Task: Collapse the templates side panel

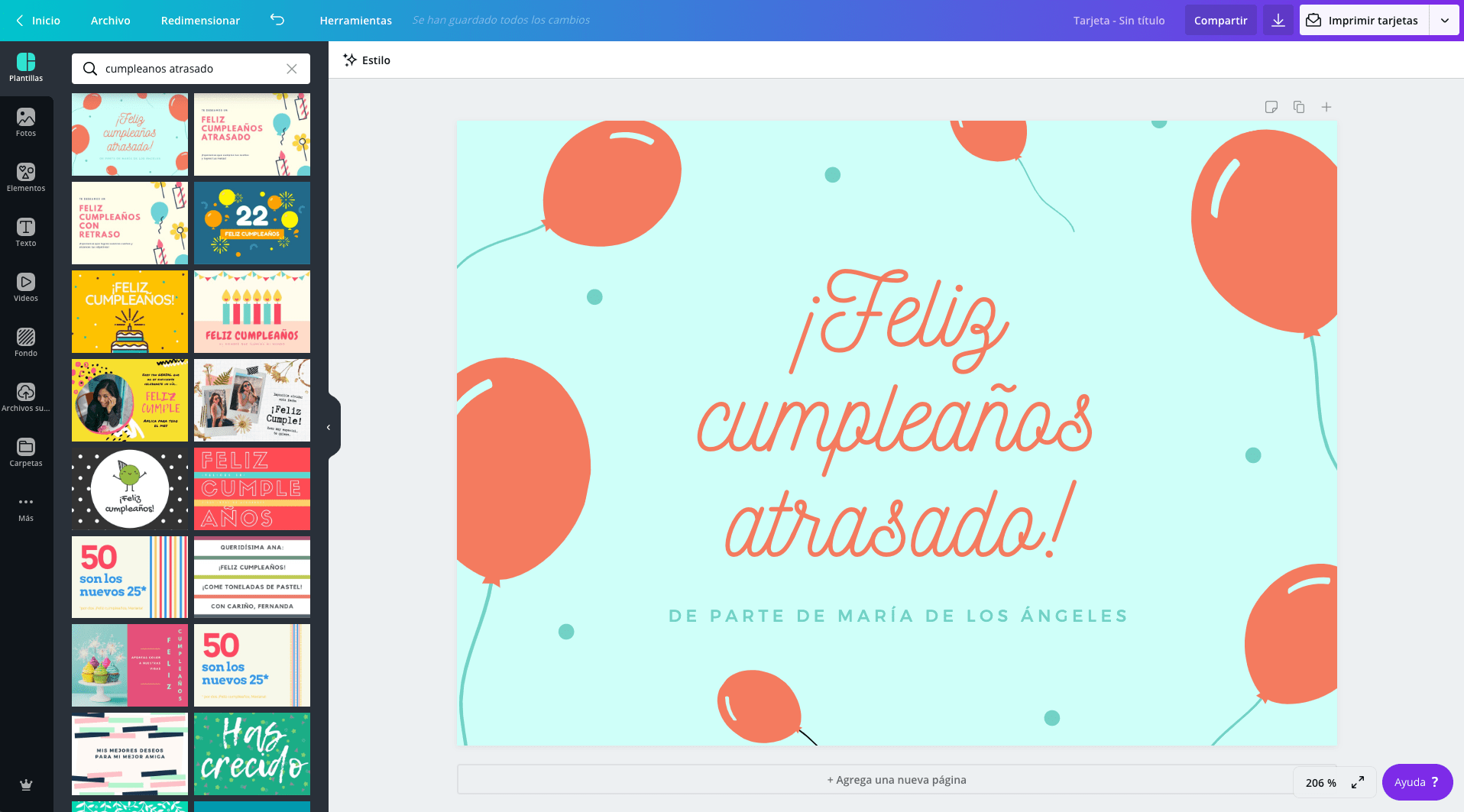Action: [329, 427]
